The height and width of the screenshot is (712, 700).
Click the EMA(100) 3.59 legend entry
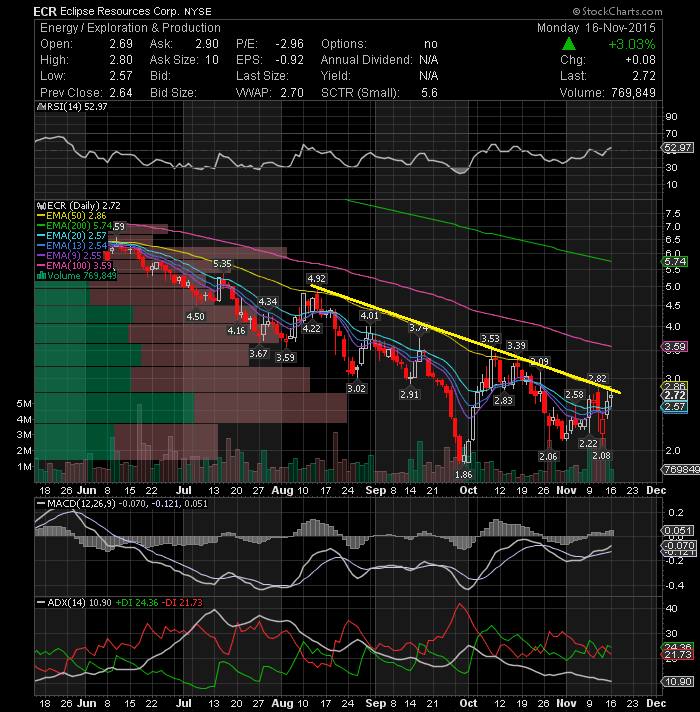[x=74, y=266]
